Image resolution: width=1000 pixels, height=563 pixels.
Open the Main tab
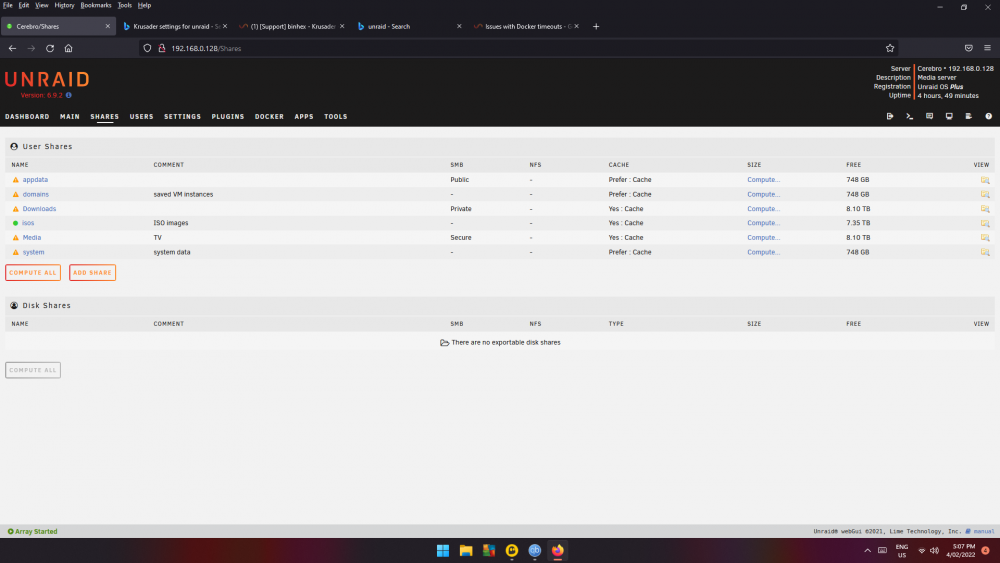(x=70, y=117)
